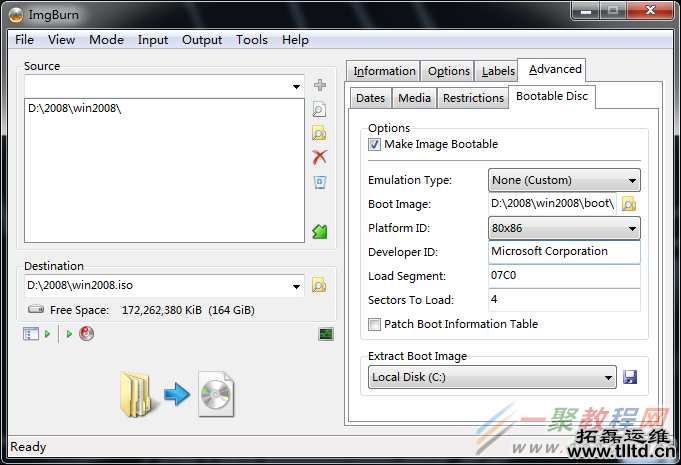Browse for destination file icon
The height and width of the screenshot is (465, 681).
coord(319,285)
